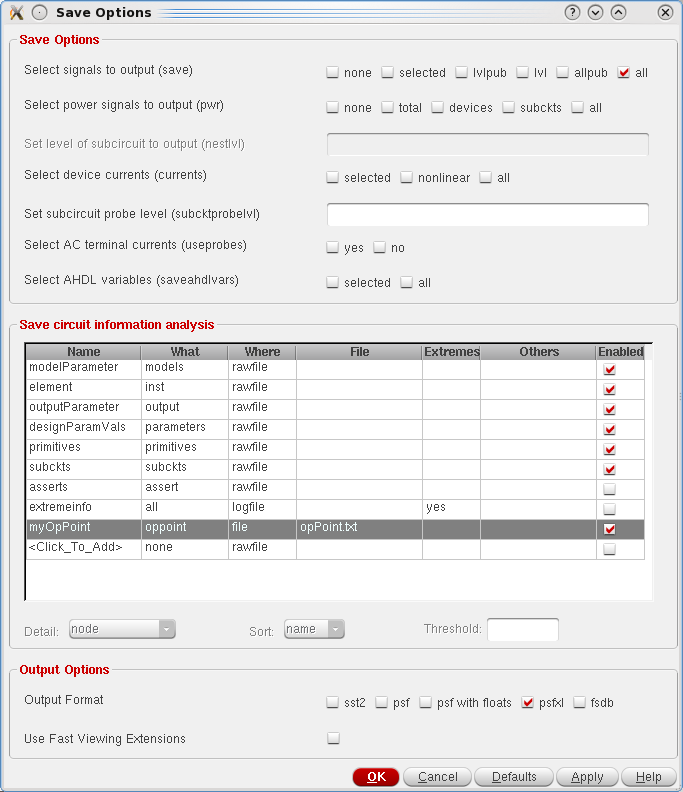Check 'all' for AHDL variables (saveahdlvars)
The height and width of the screenshot is (792, 683).
(407, 282)
